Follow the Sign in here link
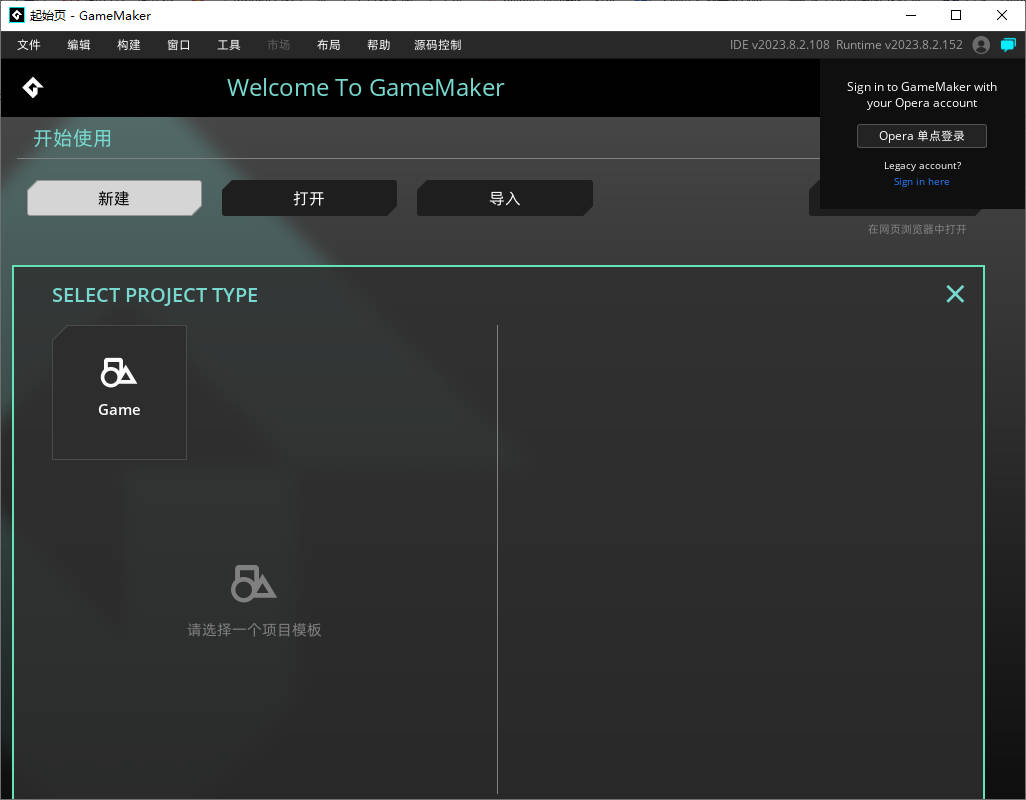Viewport: 1026px width, 800px height. point(921,182)
